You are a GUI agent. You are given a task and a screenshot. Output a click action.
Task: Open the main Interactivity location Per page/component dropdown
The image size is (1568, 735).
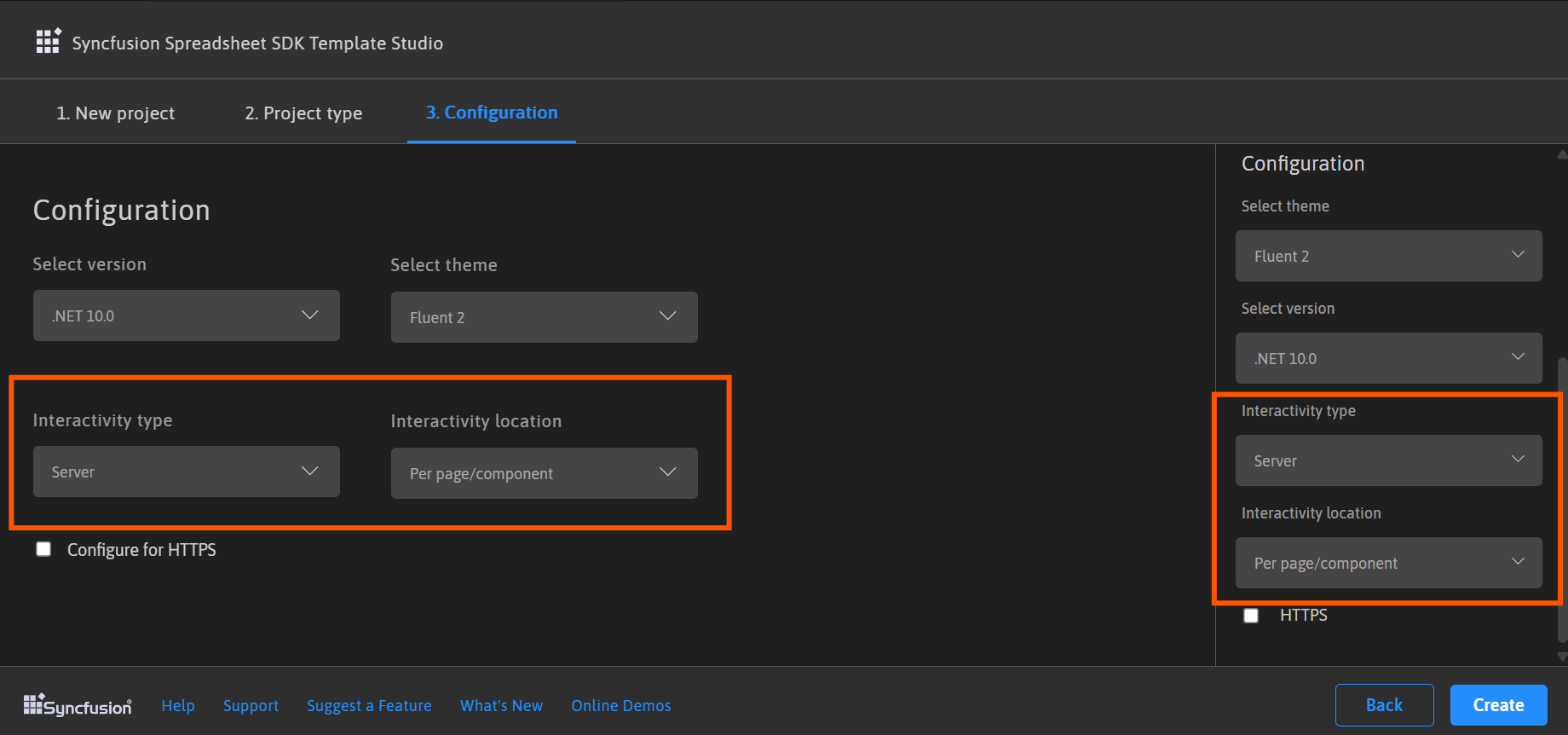(545, 473)
